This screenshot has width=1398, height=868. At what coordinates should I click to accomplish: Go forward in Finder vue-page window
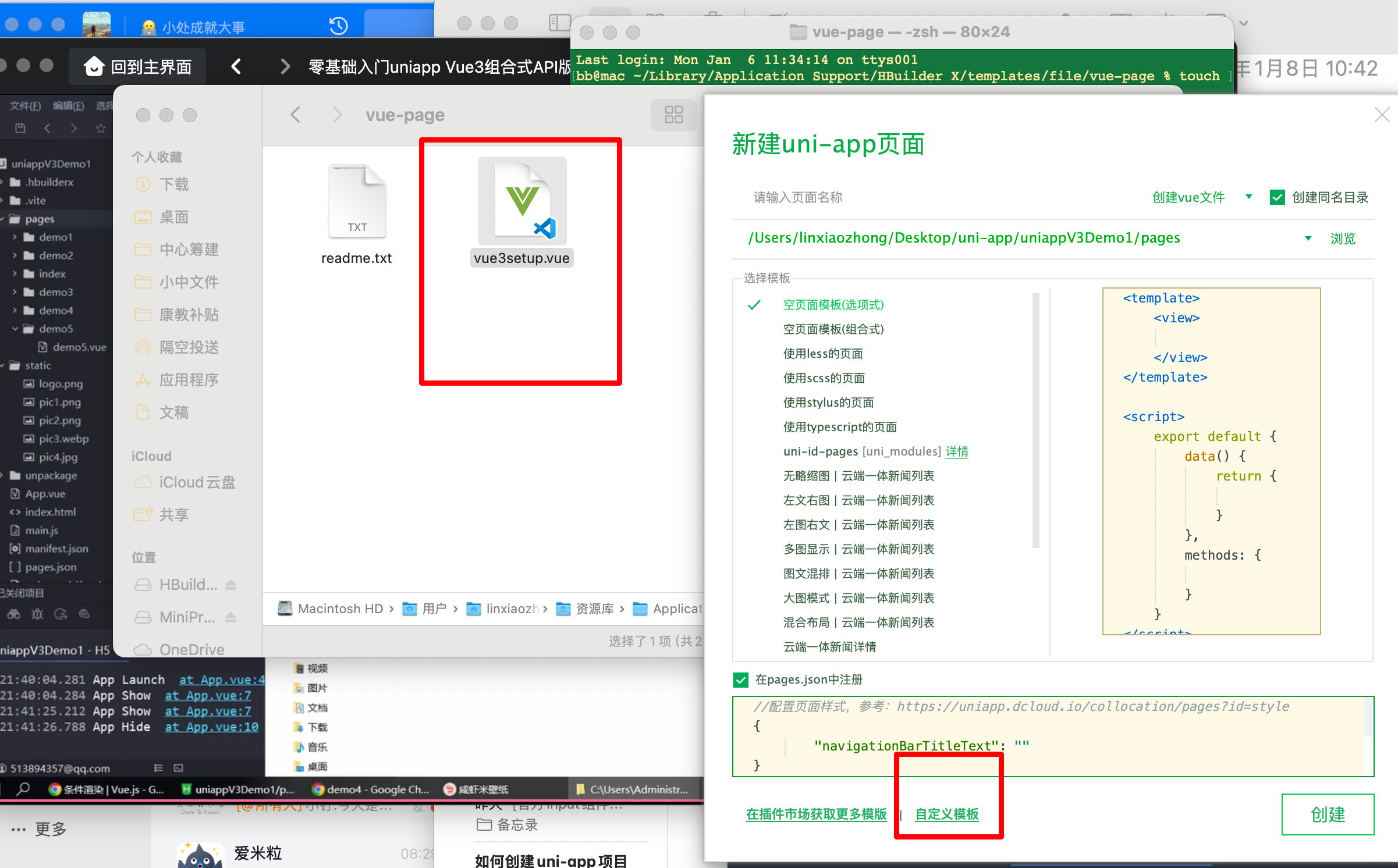coord(337,115)
